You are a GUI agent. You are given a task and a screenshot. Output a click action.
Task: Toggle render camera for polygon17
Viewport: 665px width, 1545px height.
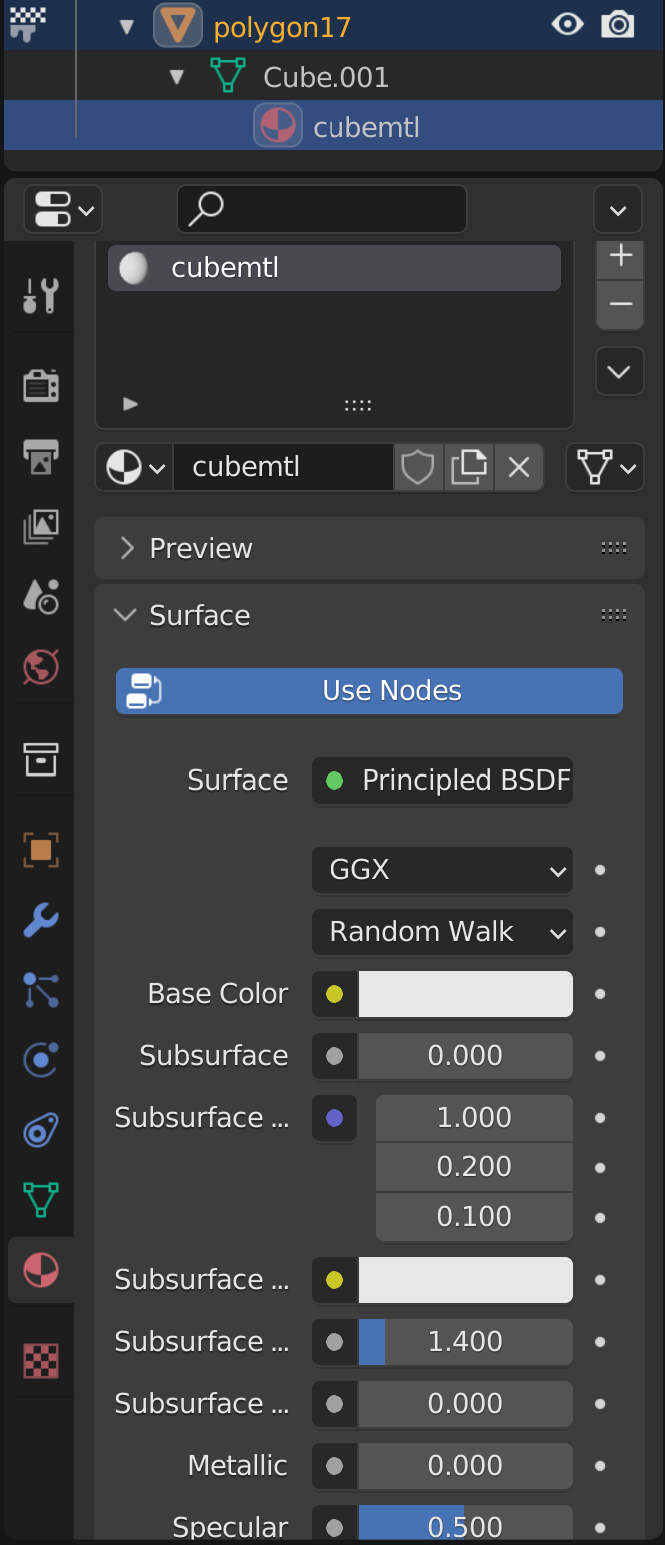[x=618, y=25]
